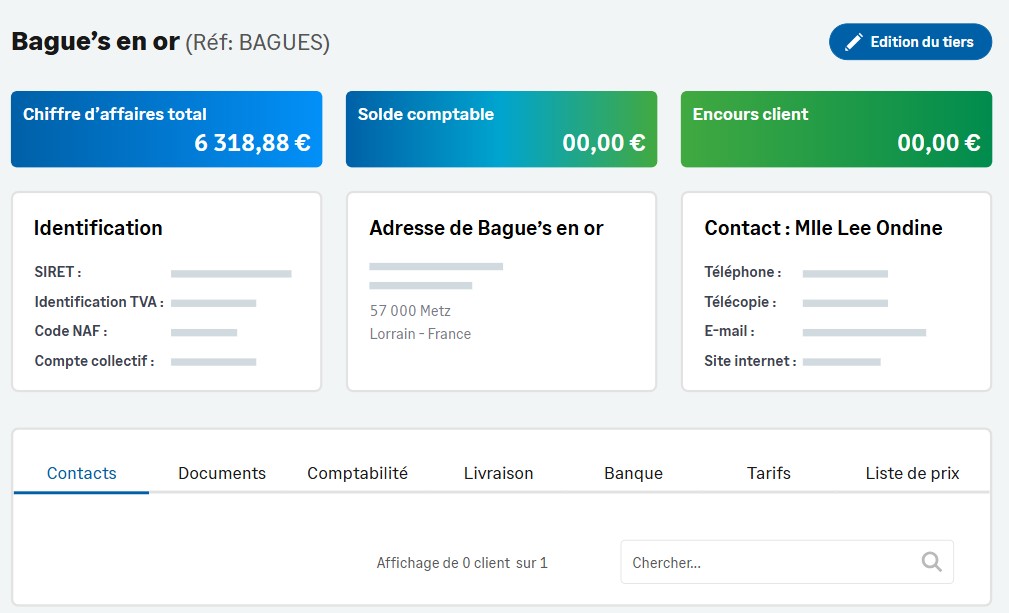Open the Documents tab
The width and height of the screenshot is (1009, 613).
[222, 473]
